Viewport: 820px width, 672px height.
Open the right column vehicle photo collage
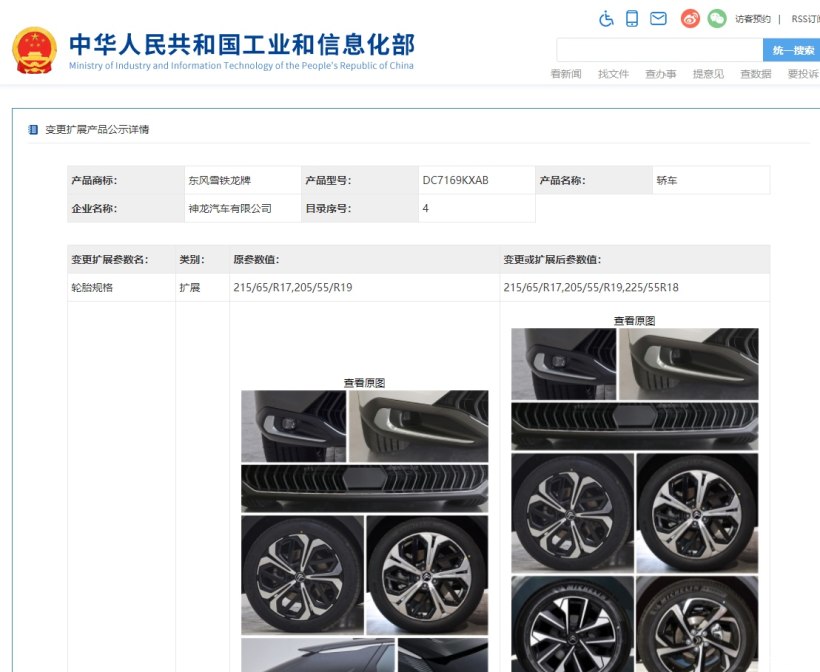tap(634, 500)
